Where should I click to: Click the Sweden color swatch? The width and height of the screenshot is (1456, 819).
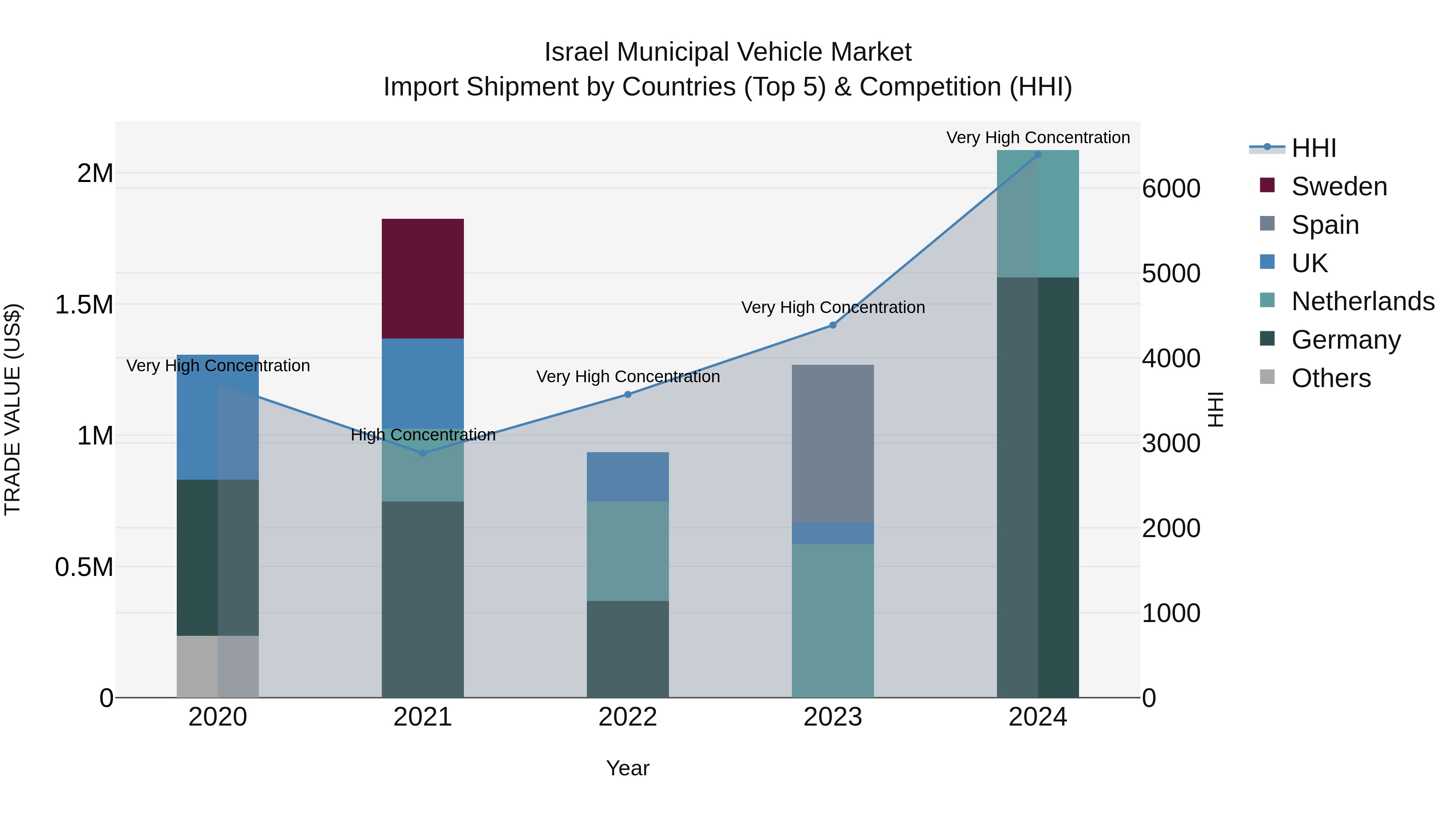pos(1267,185)
